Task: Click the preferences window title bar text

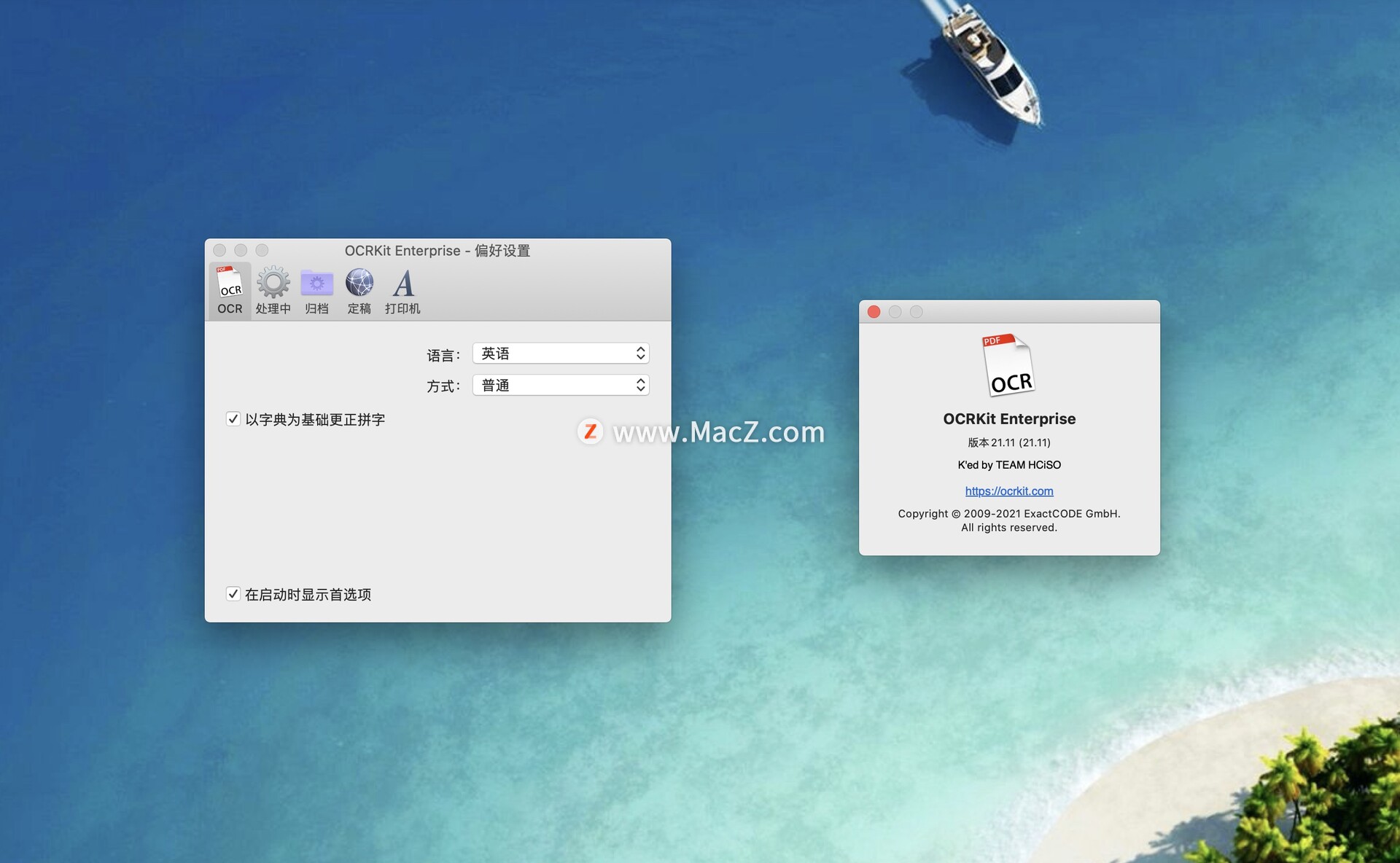Action: pyautogui.click(x=437, y=251)
